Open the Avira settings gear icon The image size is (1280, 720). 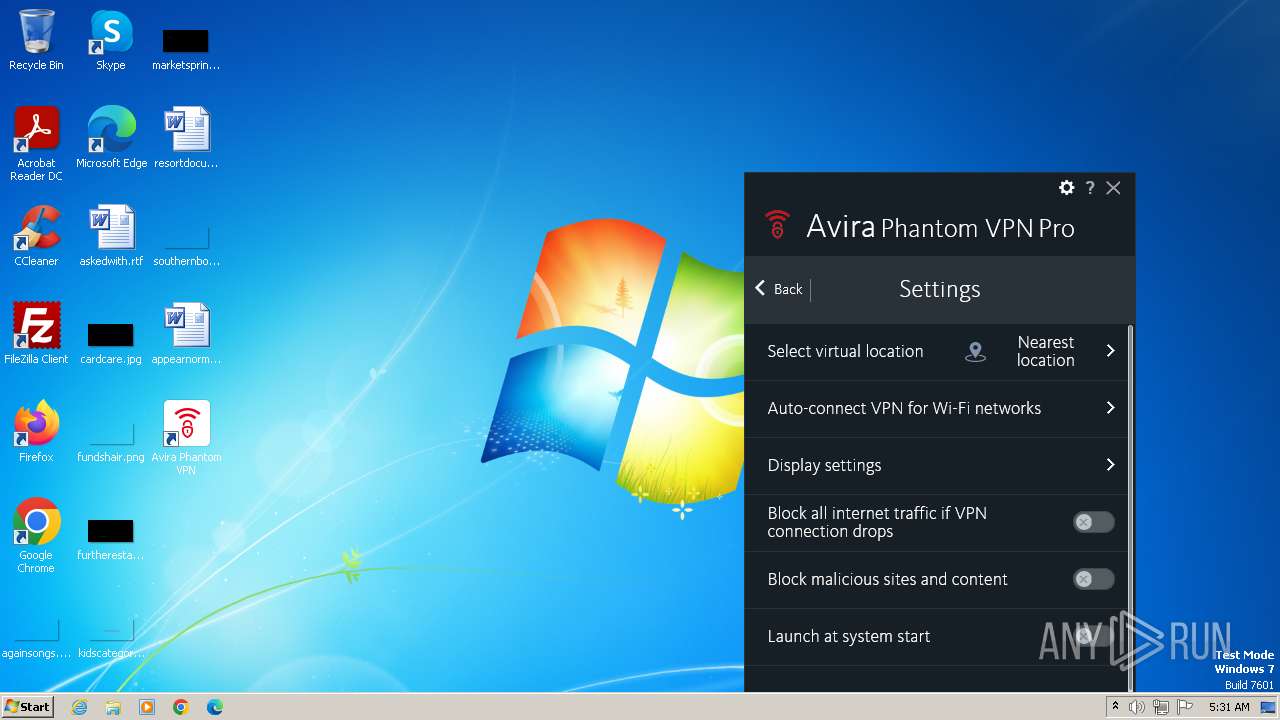tap(1066, 188)
